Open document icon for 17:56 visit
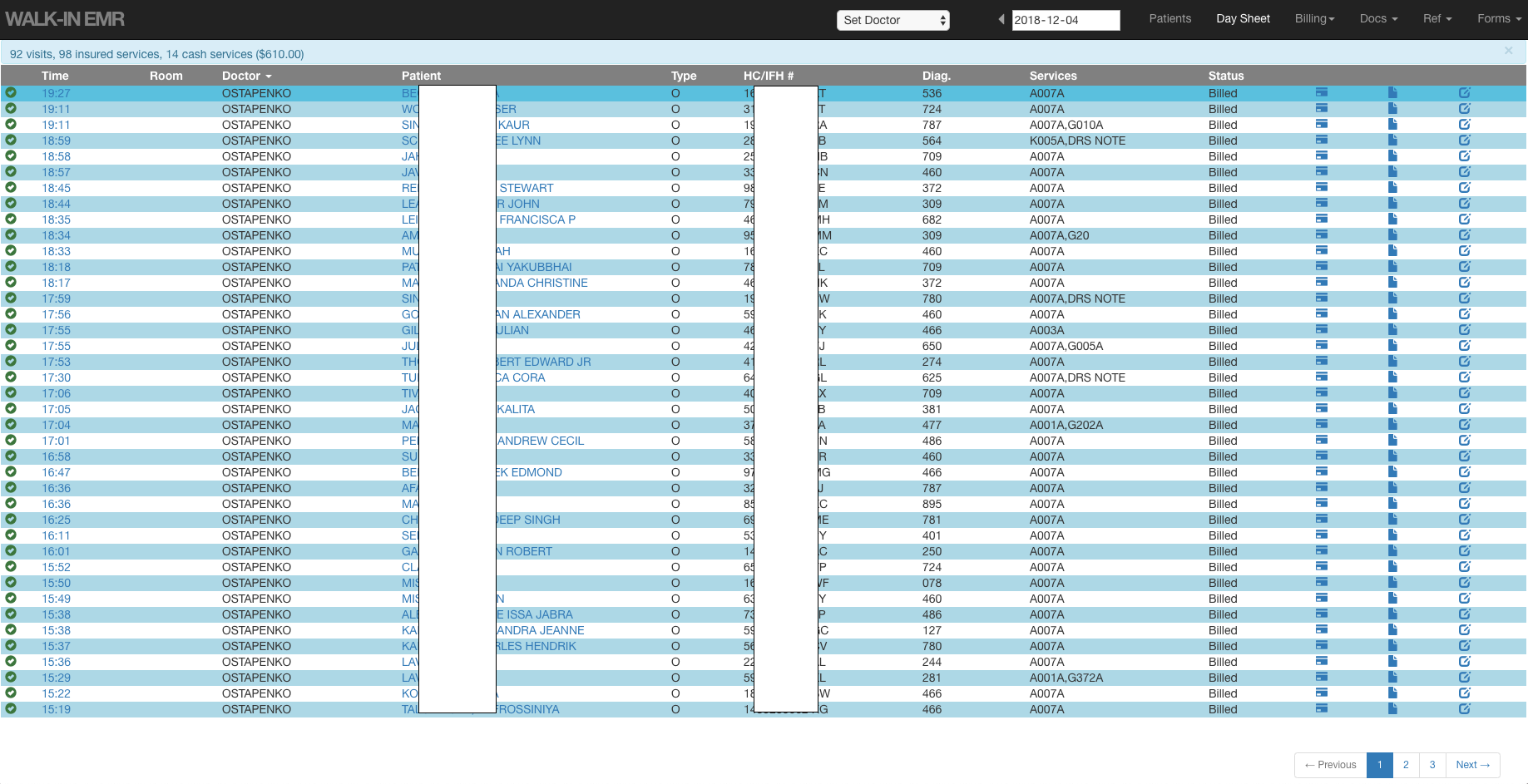The width and height of the screenshot is (1528, 784). 1392,313
